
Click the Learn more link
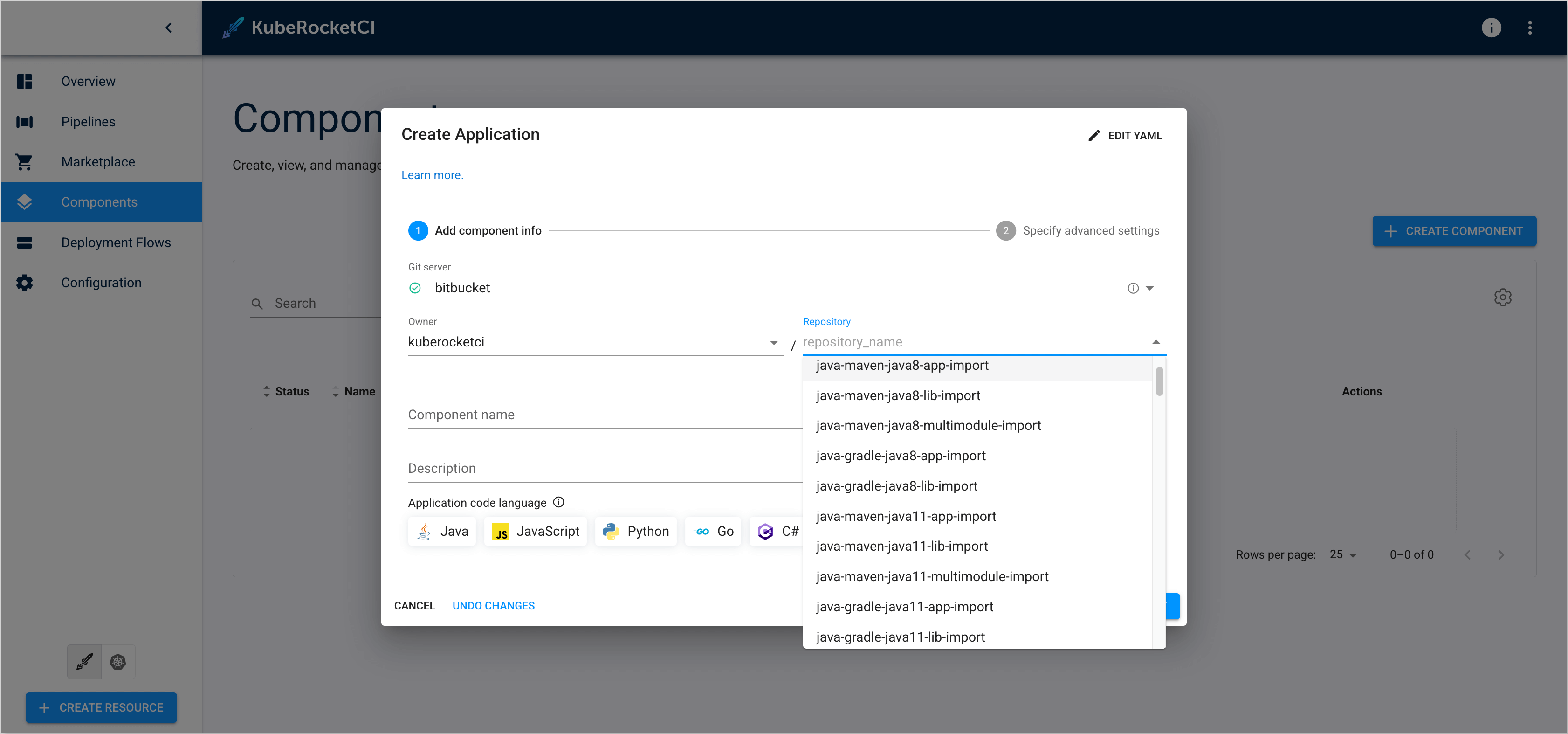point(432,175)
